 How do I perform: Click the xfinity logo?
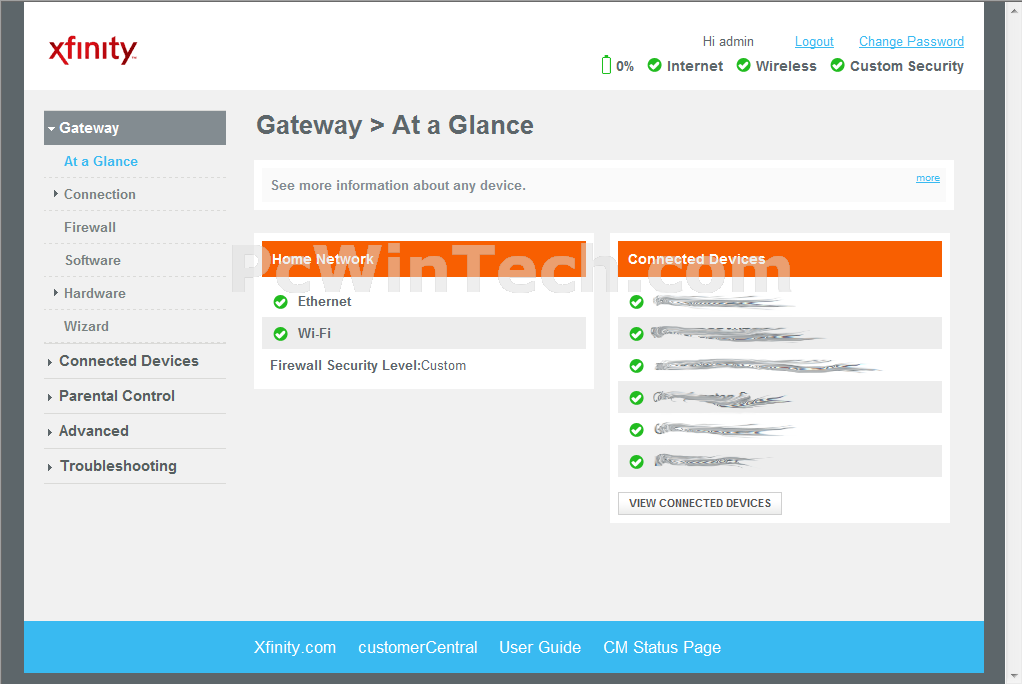click(x=93, y=50)
